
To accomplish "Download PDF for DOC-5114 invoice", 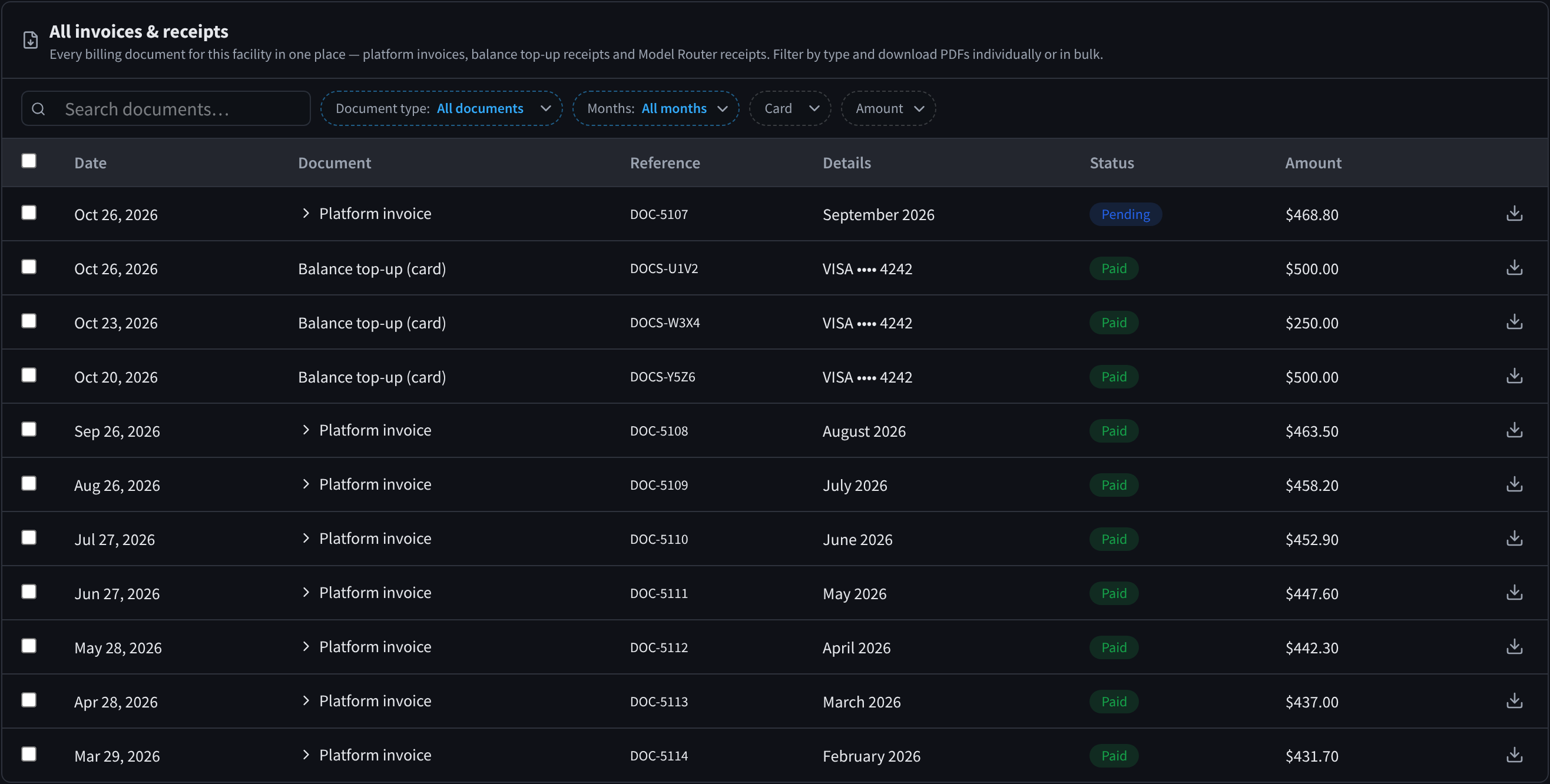I will click(1514, 755).
